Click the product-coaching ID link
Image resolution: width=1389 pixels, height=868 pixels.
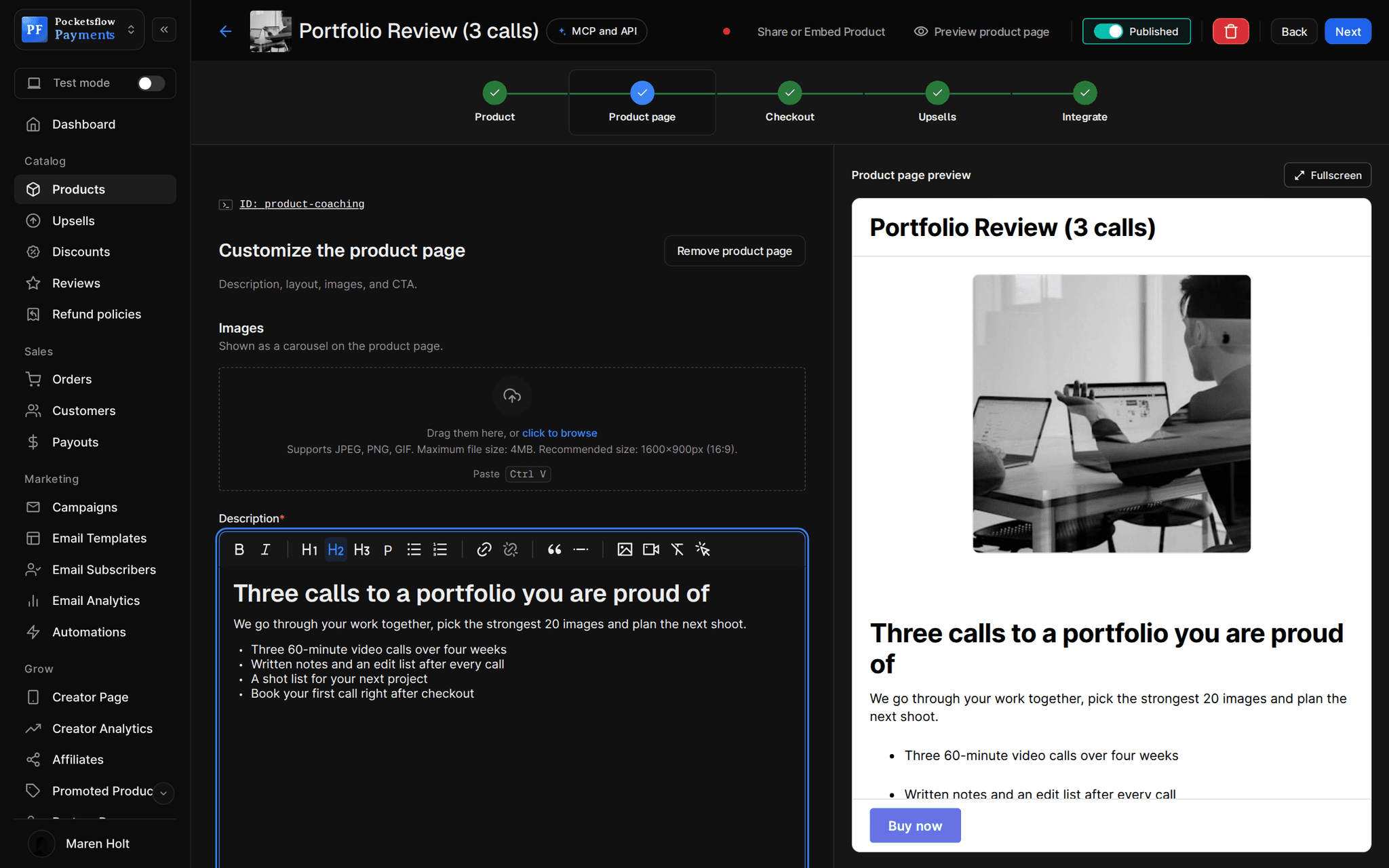point(302,204)
